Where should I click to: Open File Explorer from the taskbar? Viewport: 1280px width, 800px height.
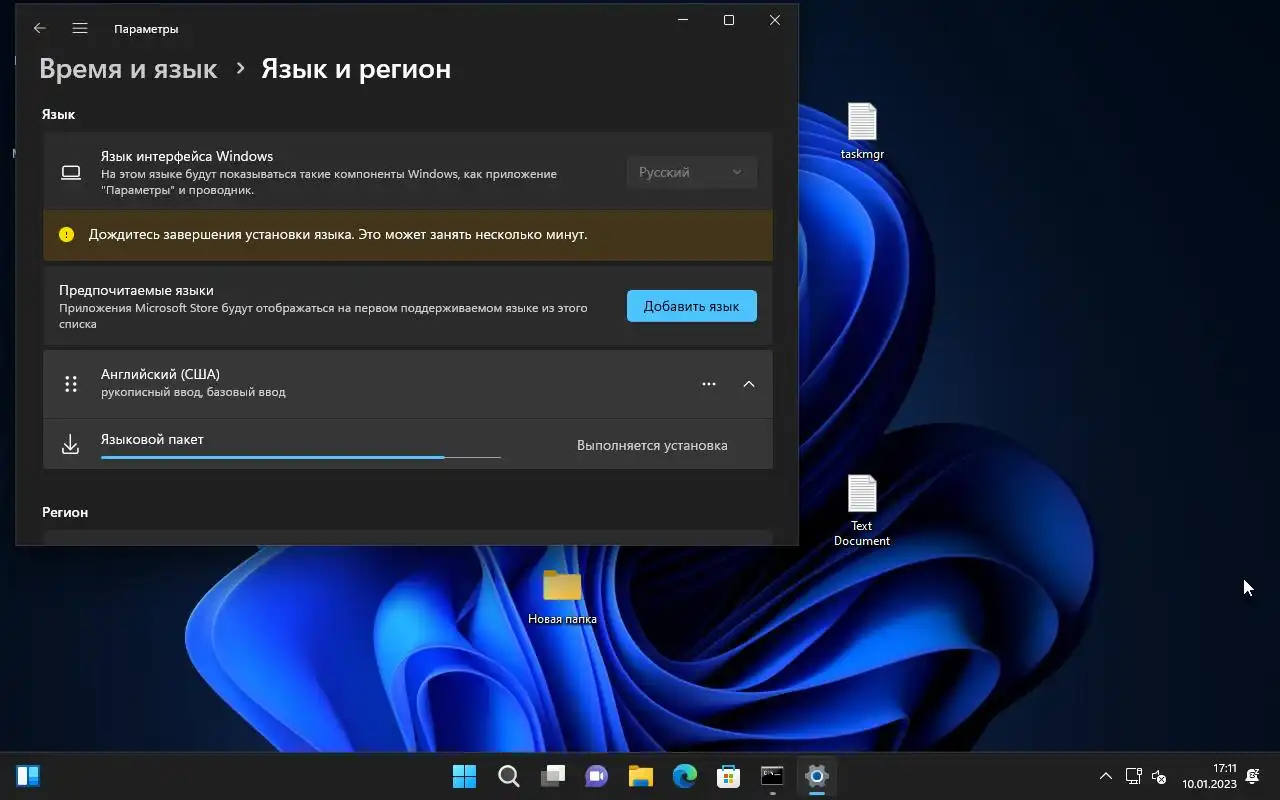640,776
